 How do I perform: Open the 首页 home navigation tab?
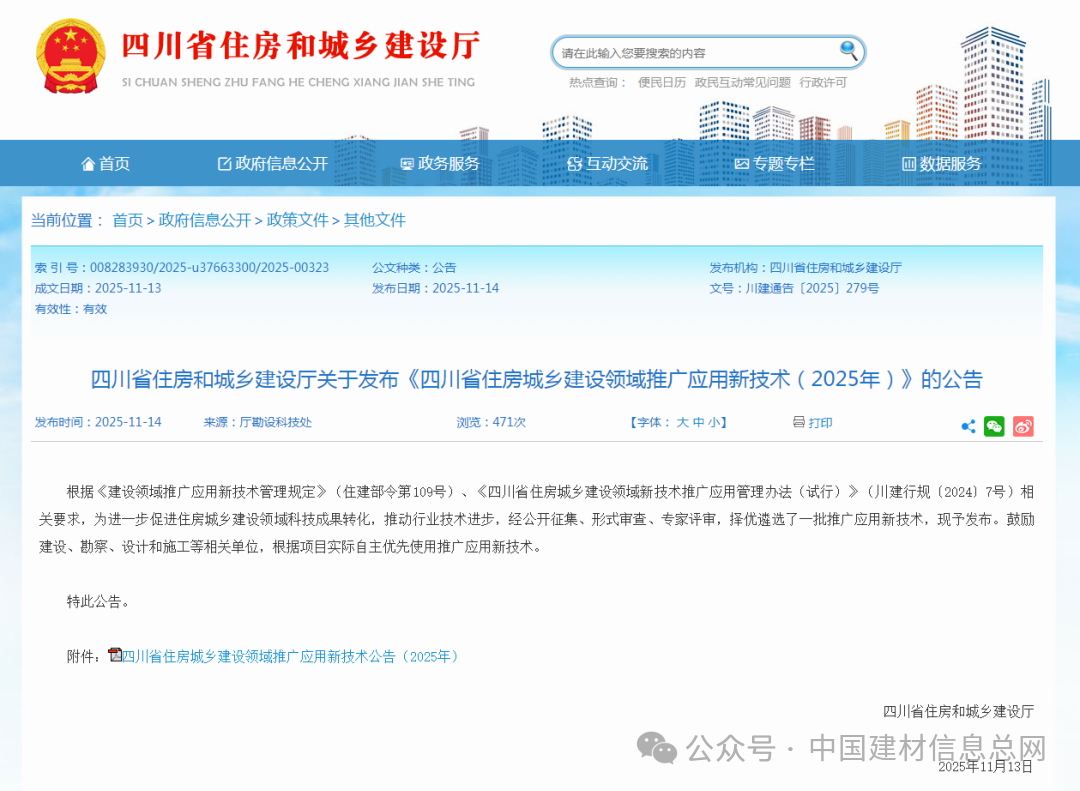(105, 164)
